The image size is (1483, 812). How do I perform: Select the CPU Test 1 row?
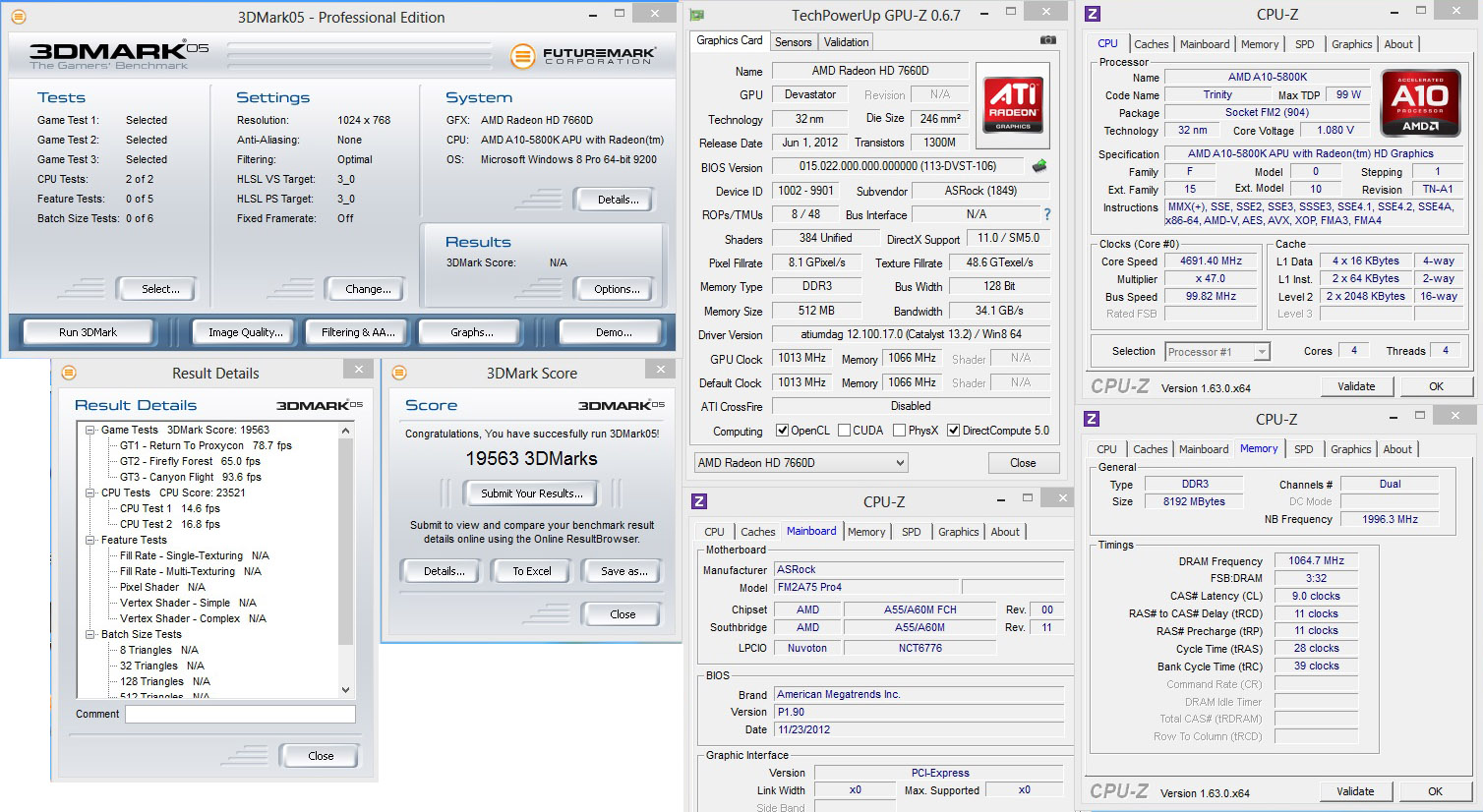point(169,508)
